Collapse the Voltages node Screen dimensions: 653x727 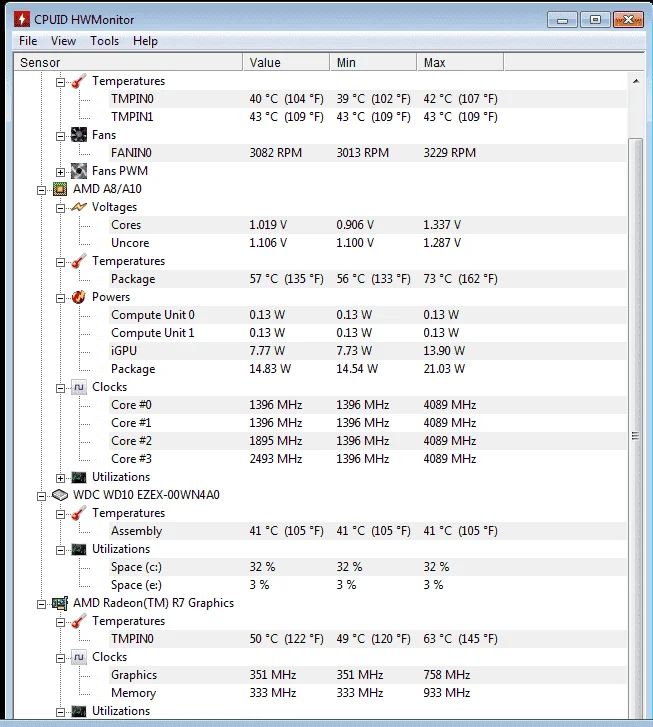click(60, 208)
